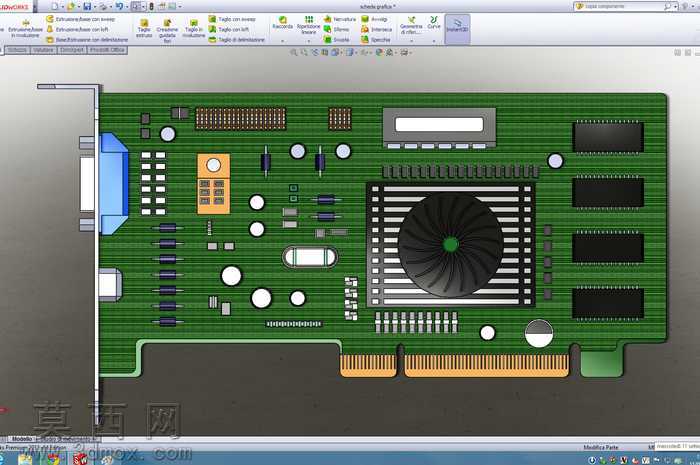Click the Section View icon
The height and width of the screenshot is (465, 700).
click(x=325, y=53)
